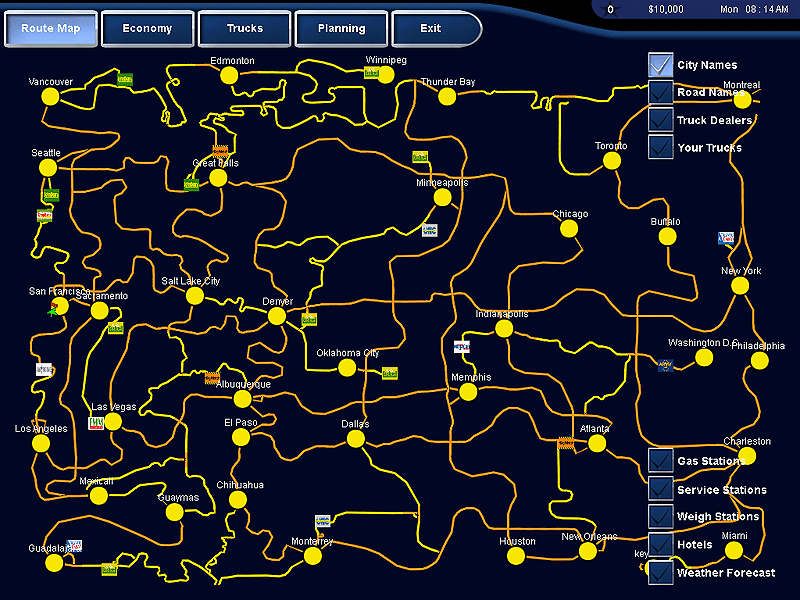Open the Trucks tab
Viewport: 800px width, 600px height.
click(x=244, y=29)
